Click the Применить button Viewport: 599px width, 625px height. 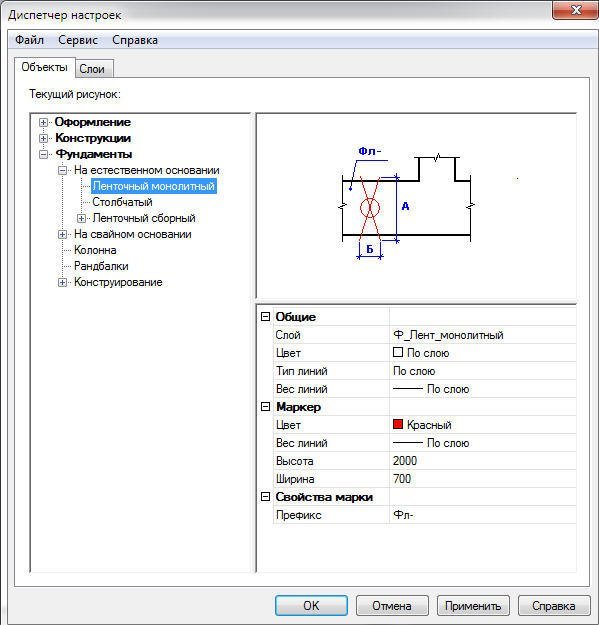pyautogui.click(x=473, y=606)
